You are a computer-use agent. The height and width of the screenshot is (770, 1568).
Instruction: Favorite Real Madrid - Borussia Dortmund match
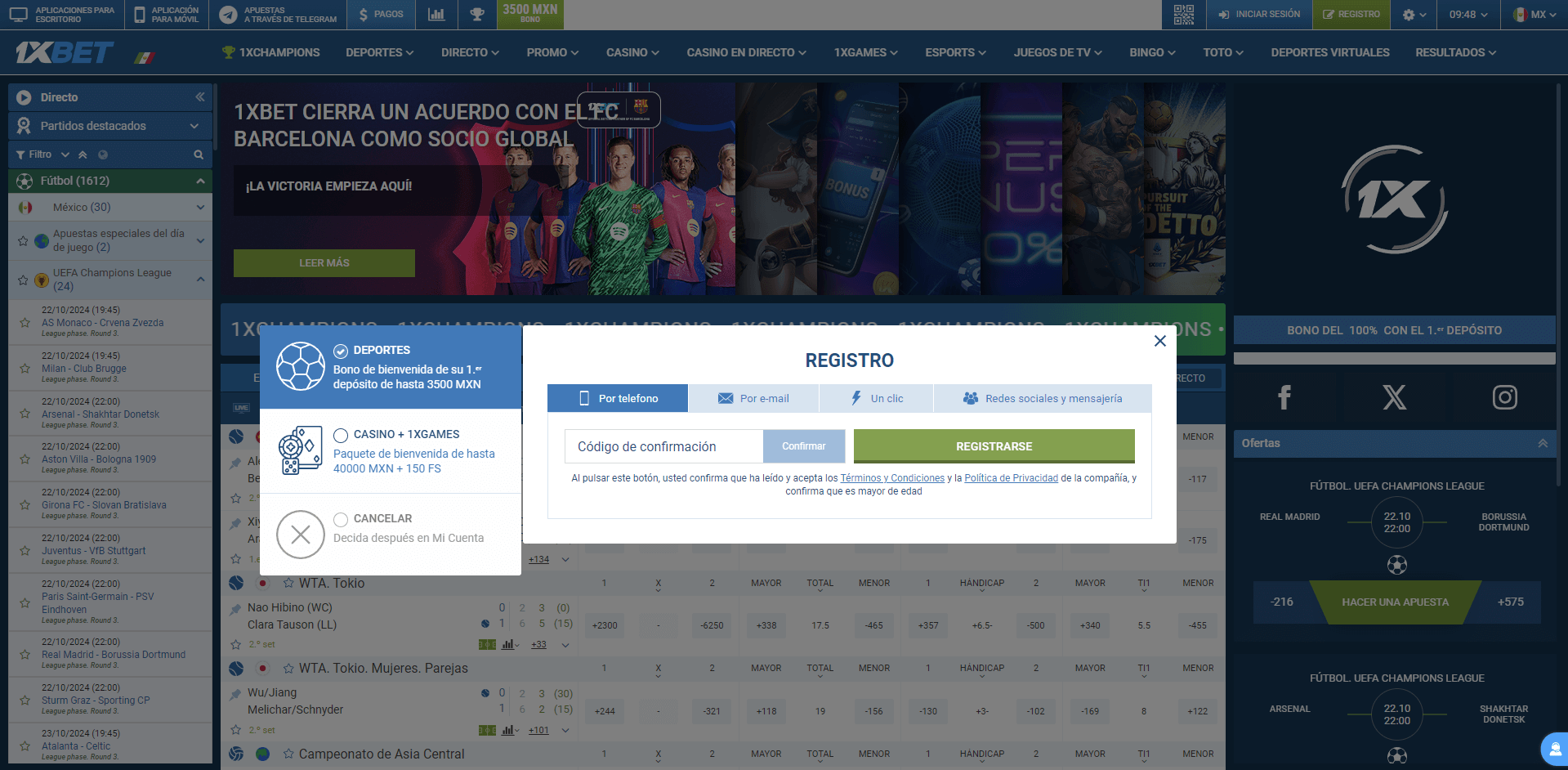(x=25, y=654)
